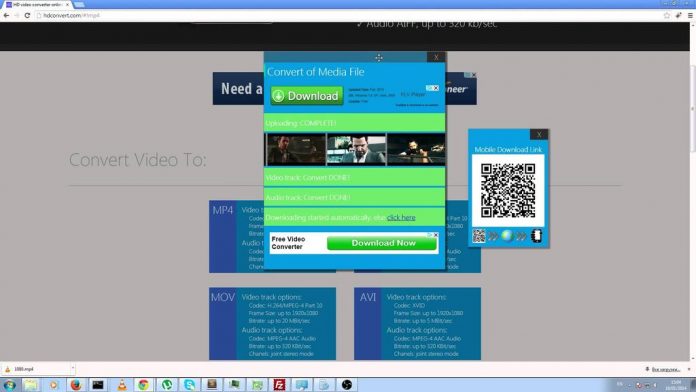The image size is (696, 392).
Task: Follow the "click here" download link
Action: (x=401, y=218)
